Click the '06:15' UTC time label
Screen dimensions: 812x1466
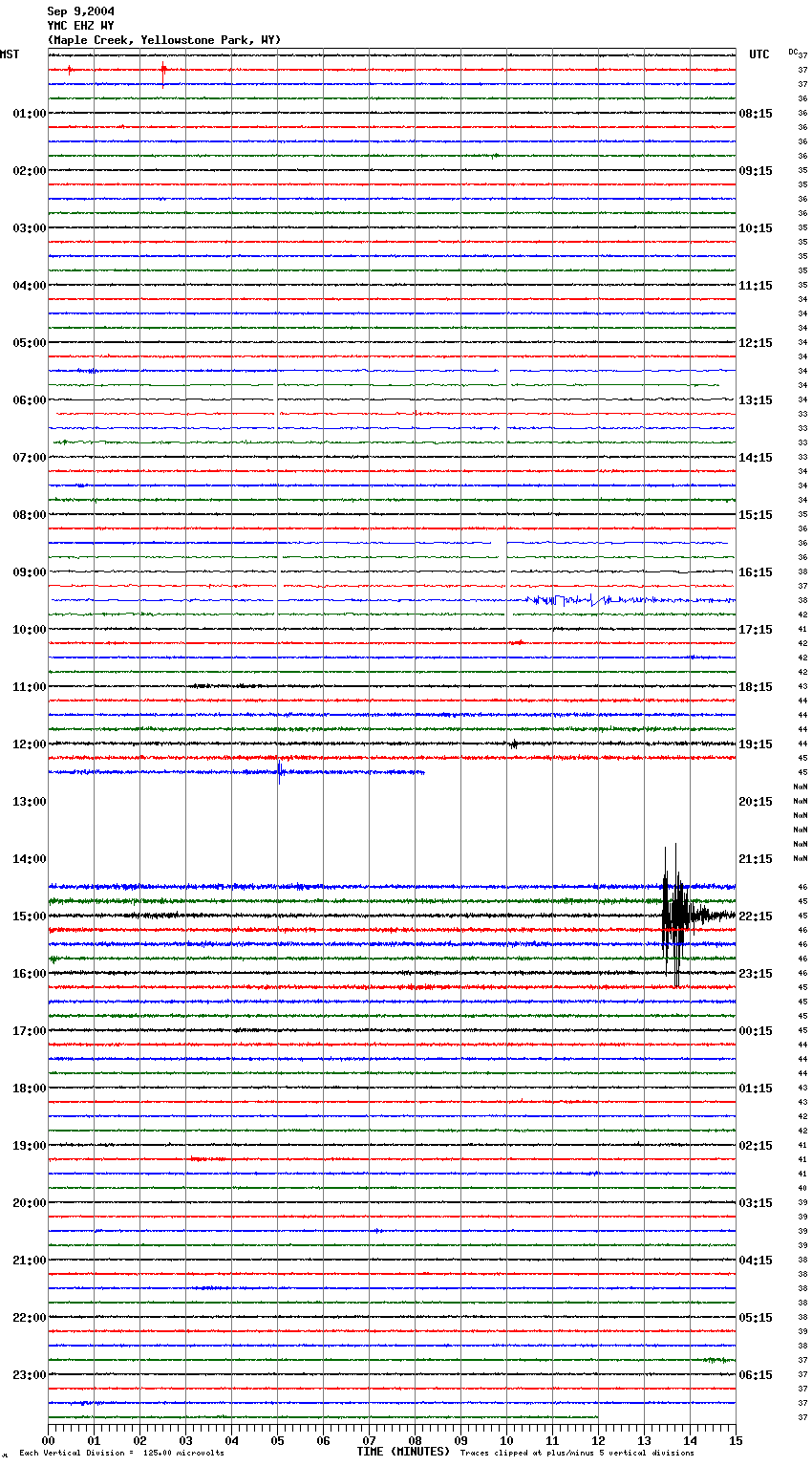pos(756,1375)
